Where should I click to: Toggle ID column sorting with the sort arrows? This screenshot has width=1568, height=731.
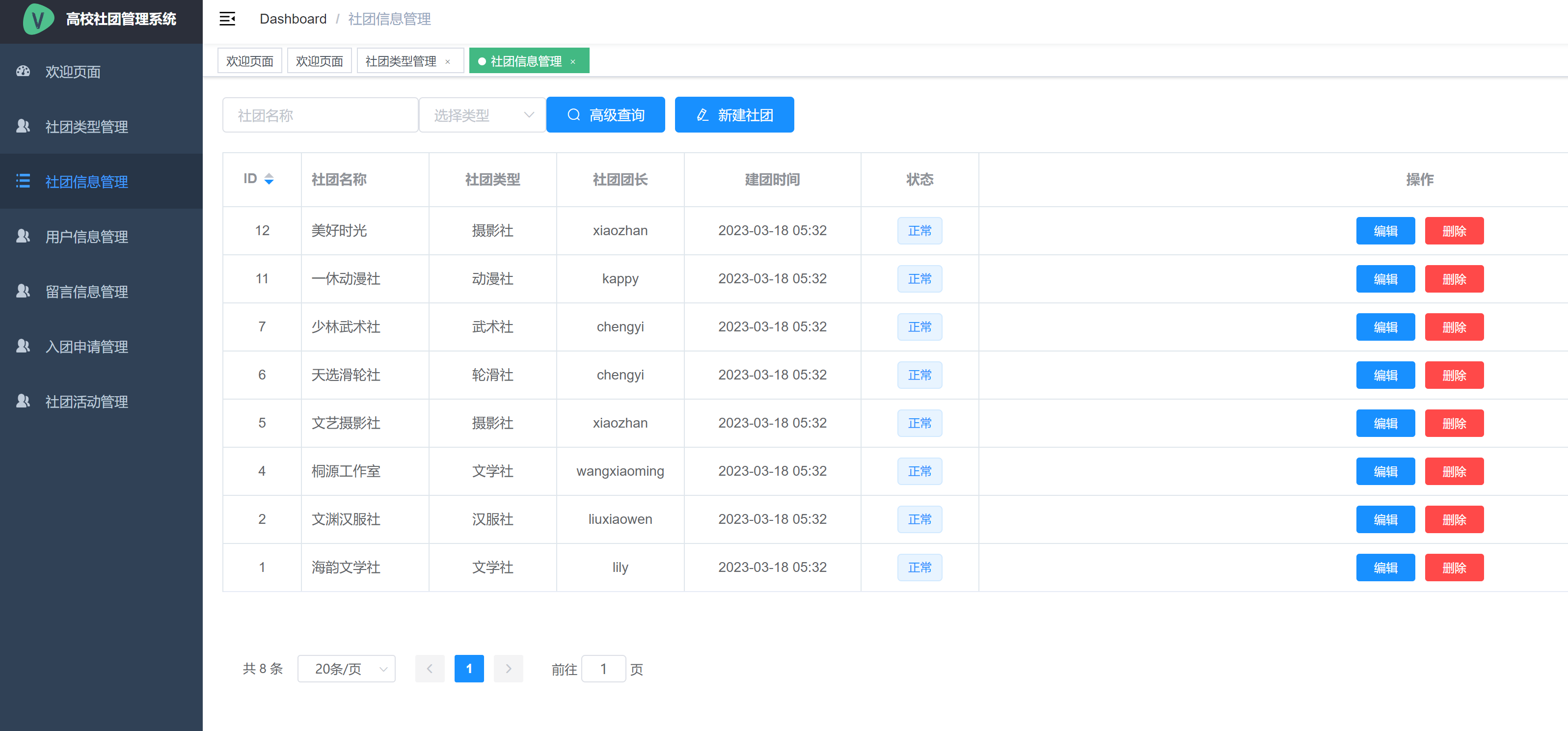pos(270,179)
